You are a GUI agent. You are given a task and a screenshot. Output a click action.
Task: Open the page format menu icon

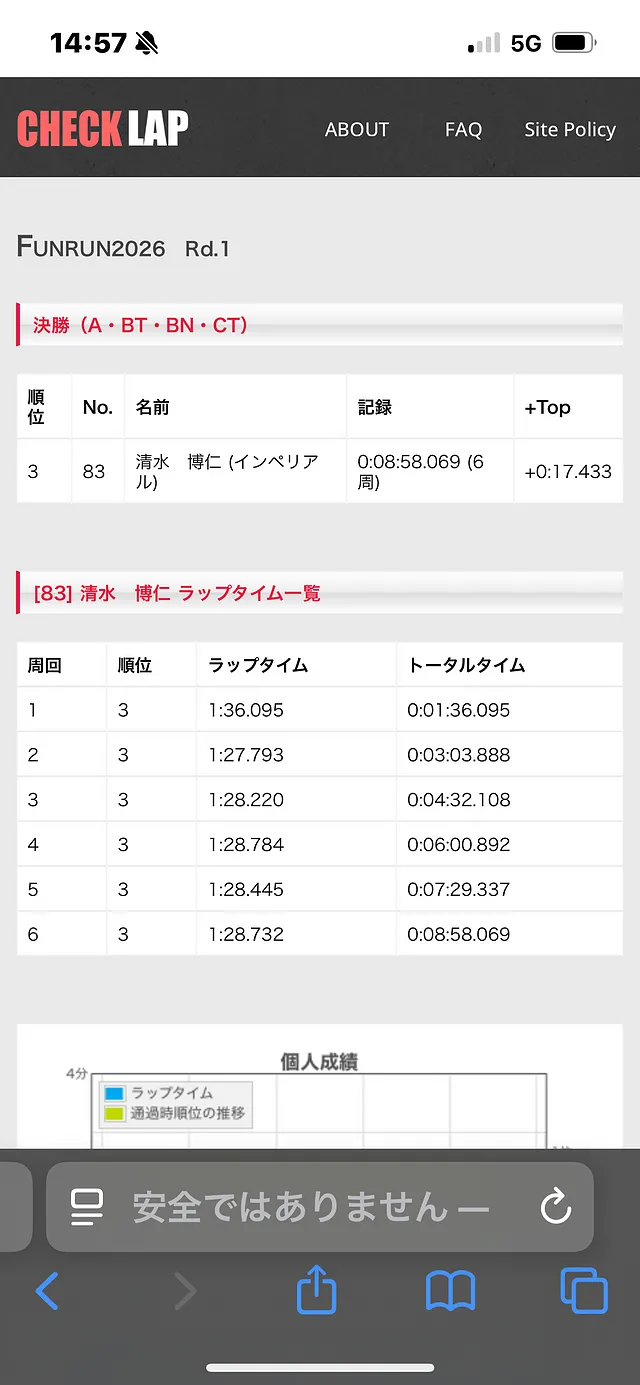point(87,1207)
